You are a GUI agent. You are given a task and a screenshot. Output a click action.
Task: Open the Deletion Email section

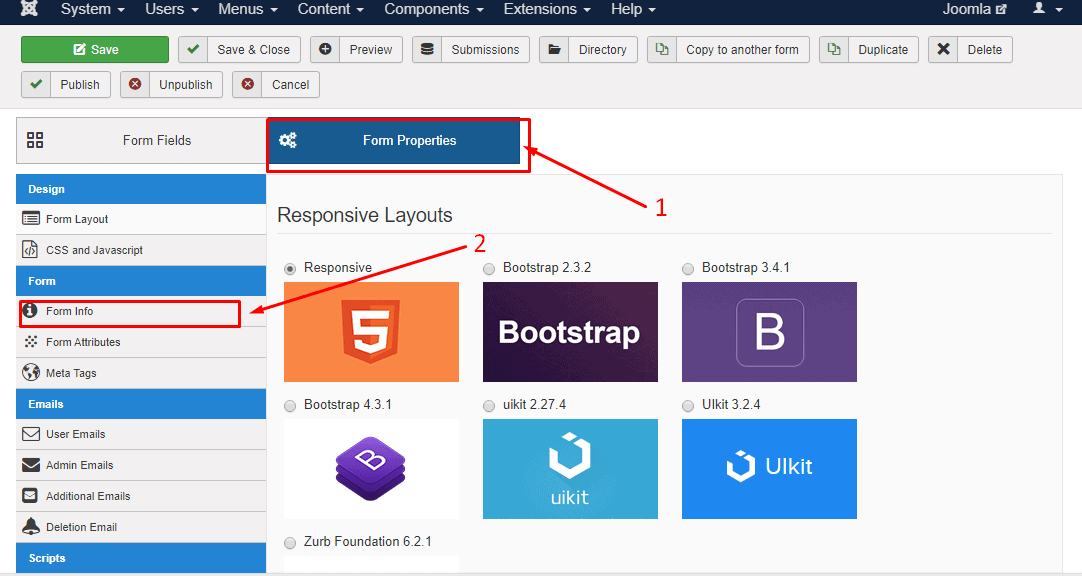coord(141,527)
